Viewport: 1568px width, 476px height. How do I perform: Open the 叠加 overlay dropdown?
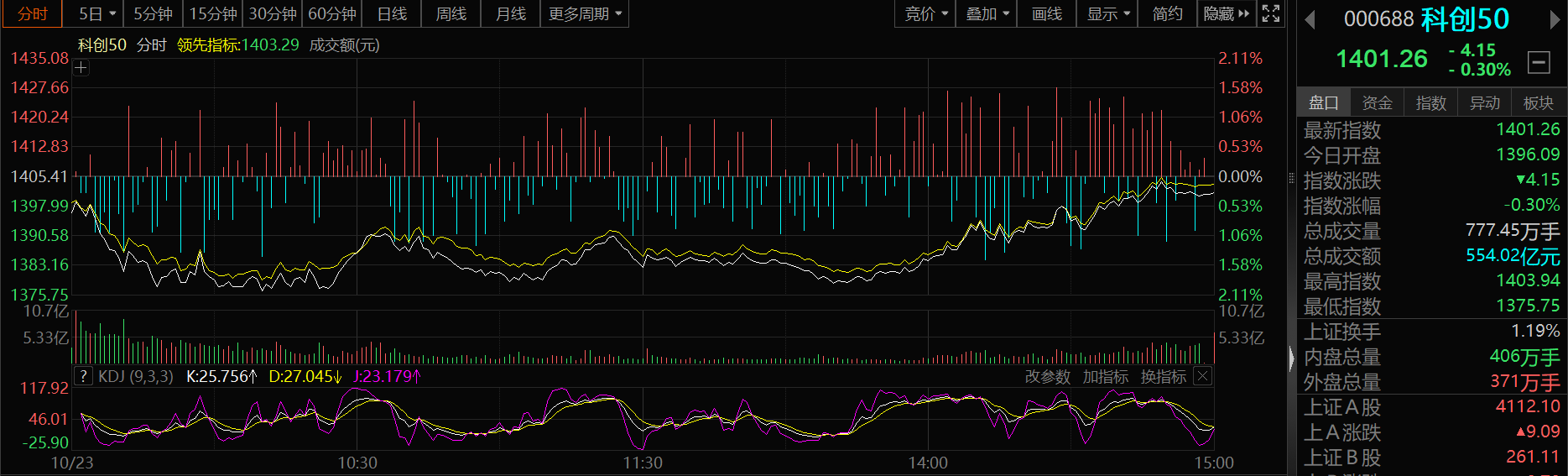click(x=987, y=14)
